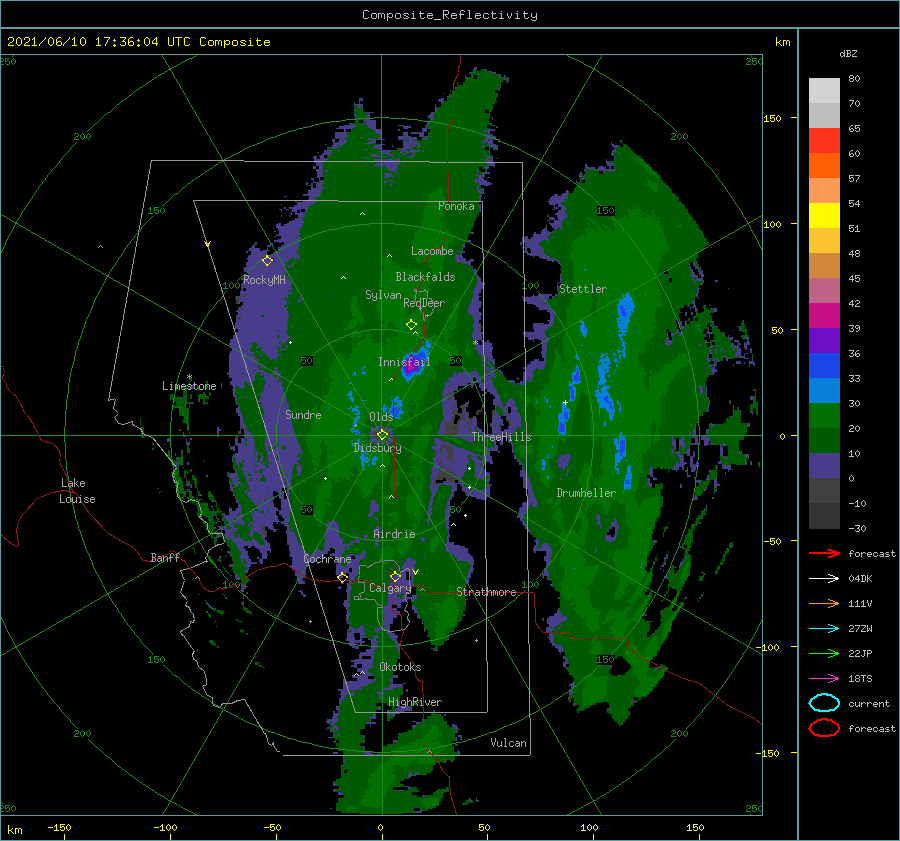The height and width of the screenshot is (841, 900).
Task: Select the orange 111V arrow icon
Action: tap(824, 603)
